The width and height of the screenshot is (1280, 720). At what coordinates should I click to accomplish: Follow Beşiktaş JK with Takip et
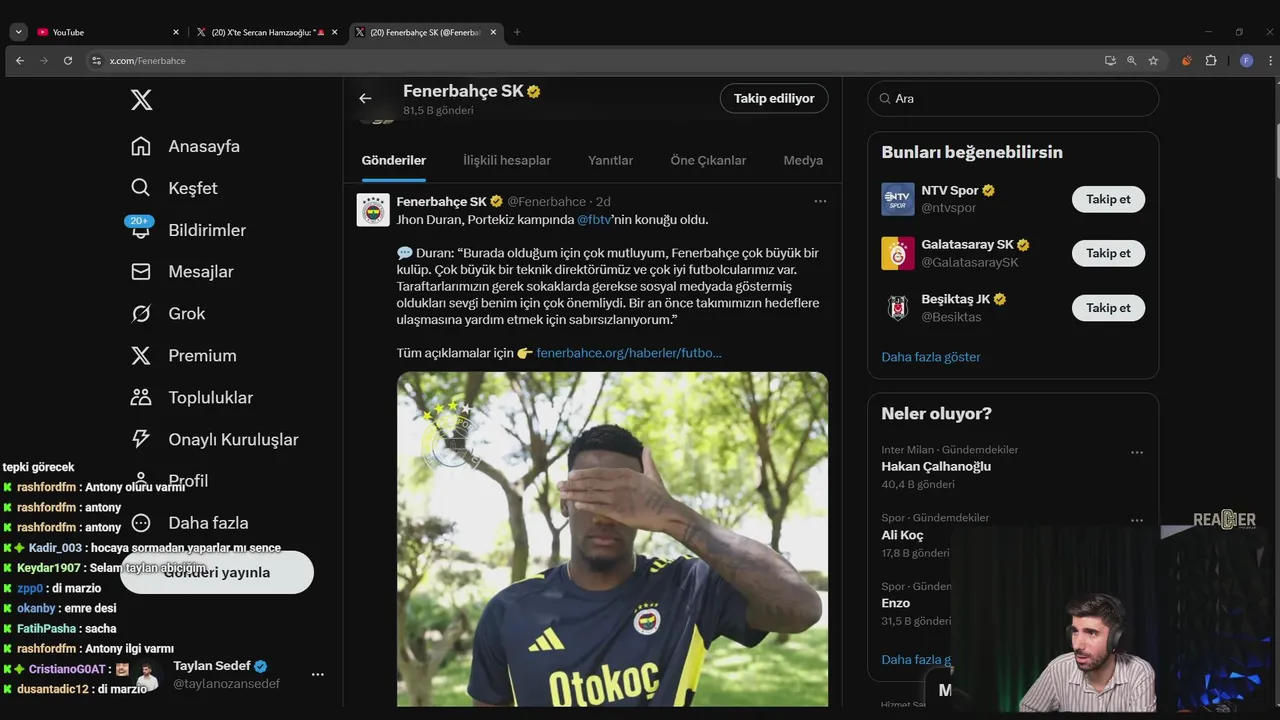(x=1108, y=308)
